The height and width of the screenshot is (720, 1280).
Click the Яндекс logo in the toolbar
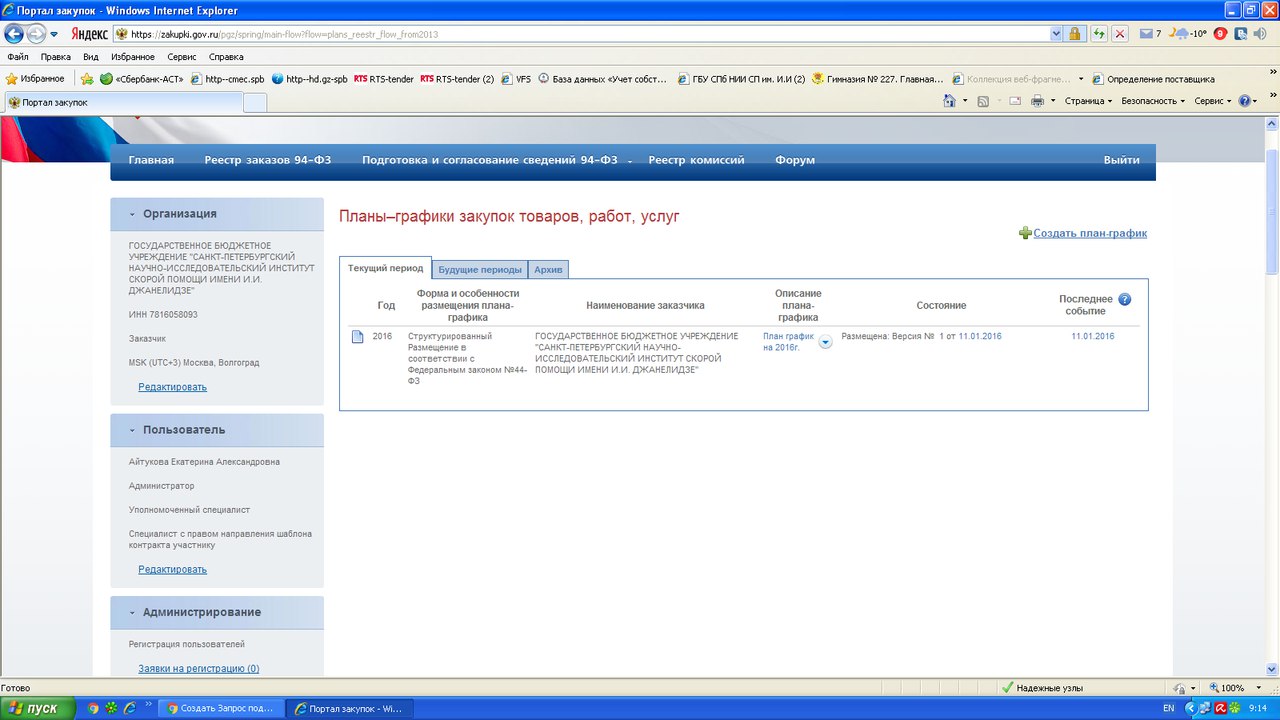click(x=89, y=34)
